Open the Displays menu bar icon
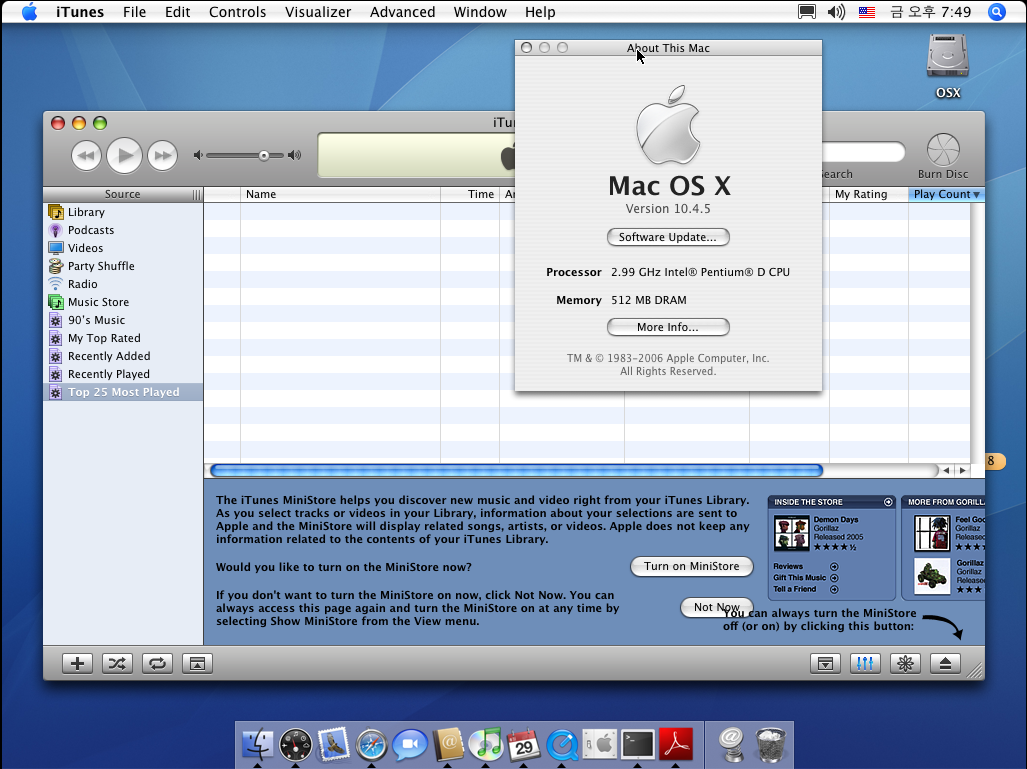Image resolution: width=1027 pixels, height=769 pixels. click(807, 12)
